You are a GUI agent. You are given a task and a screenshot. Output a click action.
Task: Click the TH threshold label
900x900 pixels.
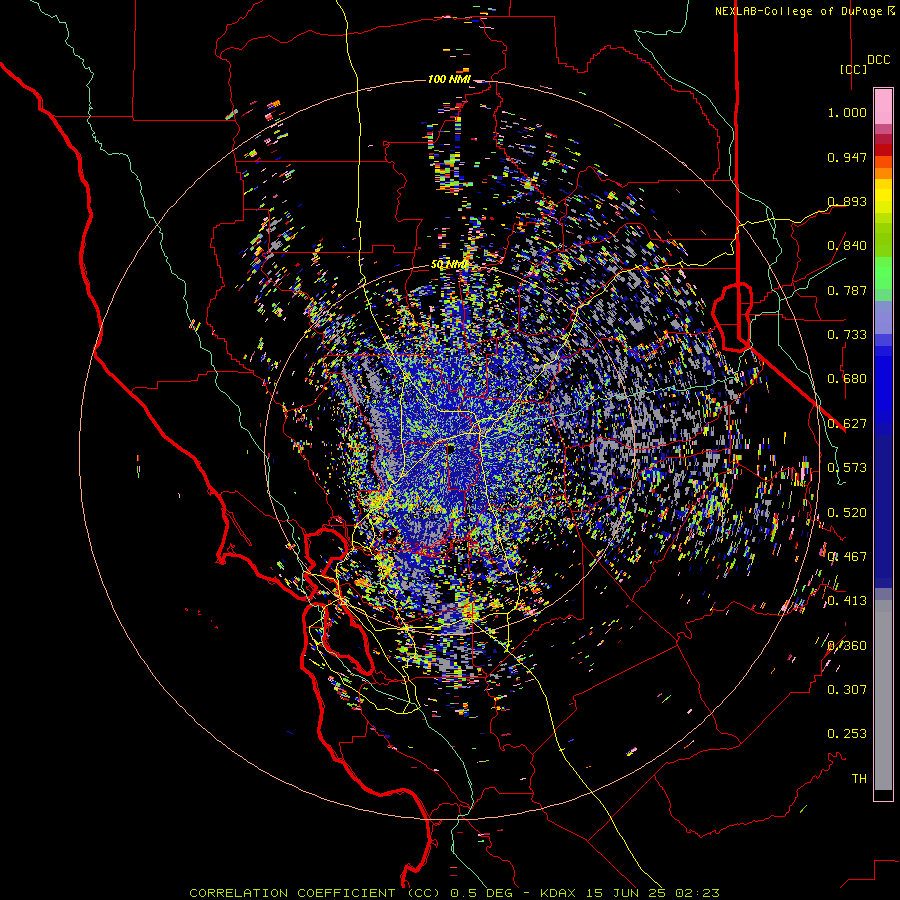coord(859,779)
